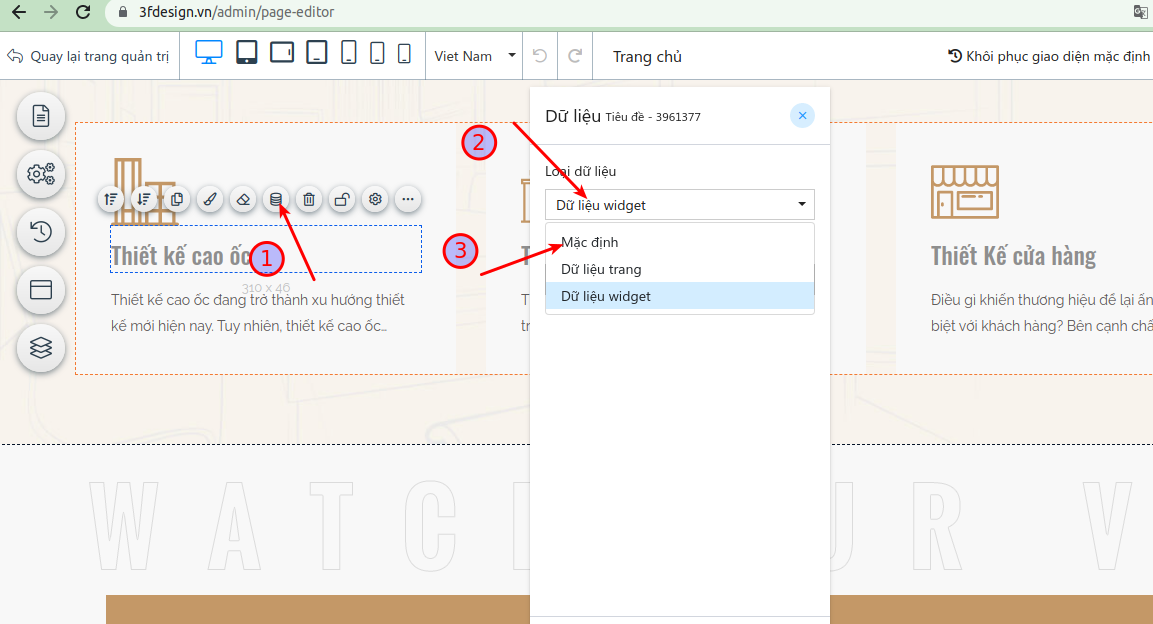The width and height of the screenshot is (1153, 624).
Task: Click the eraser tool icon
Action: pos(243,199)
